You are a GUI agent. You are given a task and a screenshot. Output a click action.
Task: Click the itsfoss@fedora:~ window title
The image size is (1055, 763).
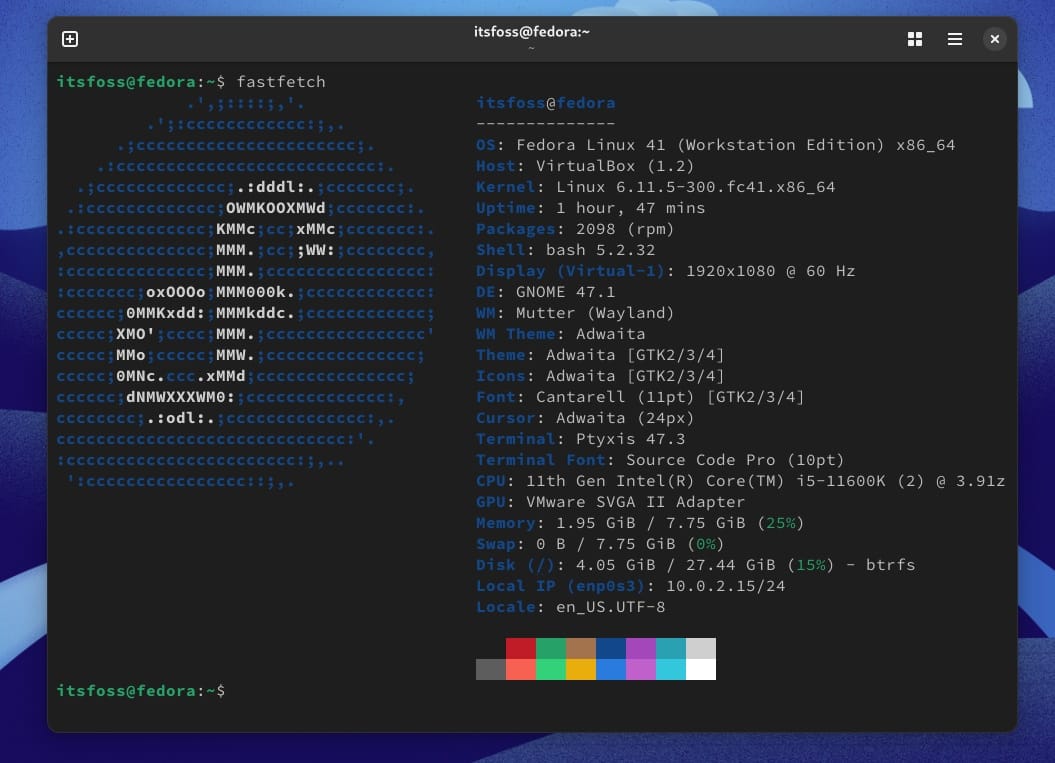click(531, 32)
